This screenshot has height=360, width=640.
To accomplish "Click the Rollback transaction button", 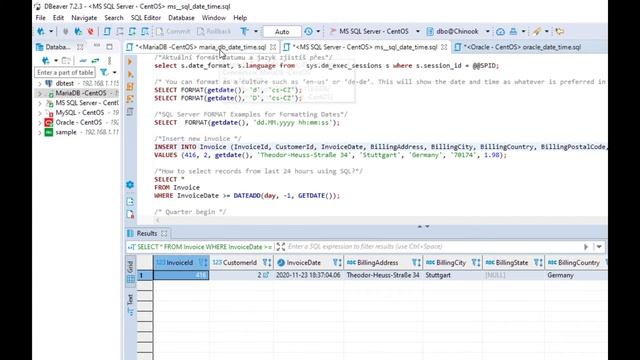I will [x=214, y=31].
